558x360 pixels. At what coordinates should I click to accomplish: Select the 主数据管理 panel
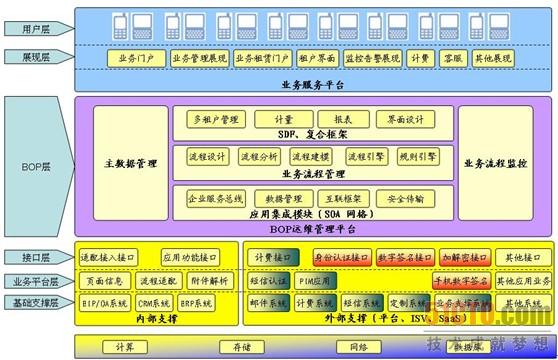point(131,163)
